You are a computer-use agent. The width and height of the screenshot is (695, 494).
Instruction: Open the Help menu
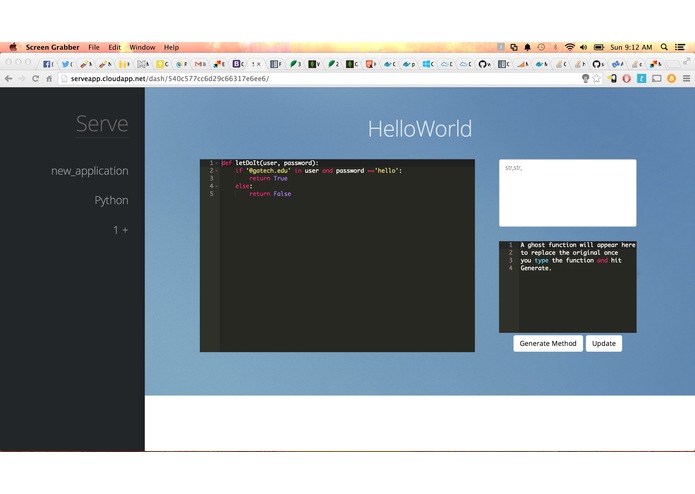point(171,47)
